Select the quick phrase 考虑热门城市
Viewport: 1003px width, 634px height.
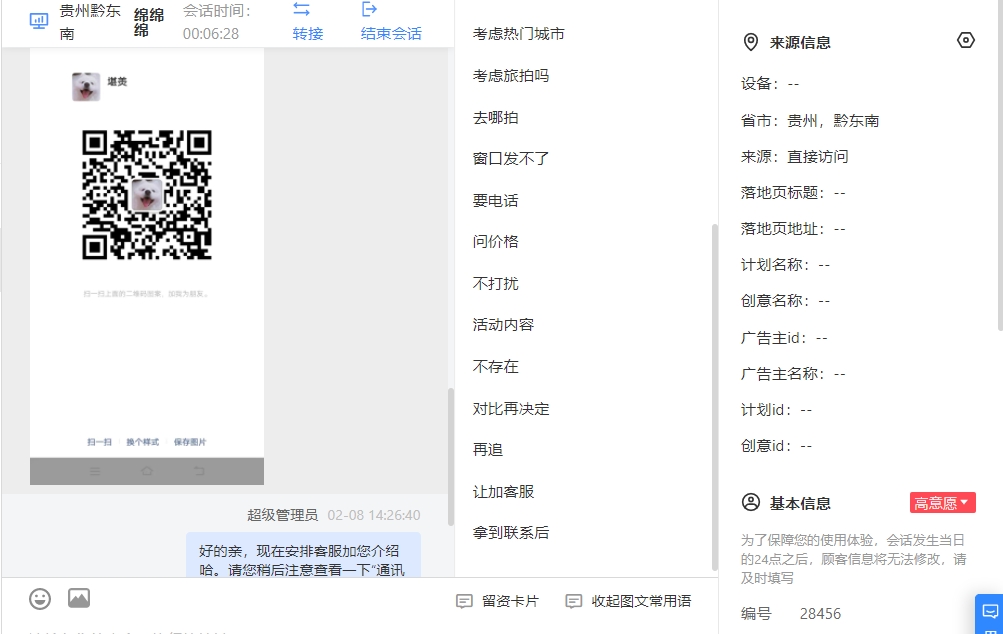click(x=519, y=34)
